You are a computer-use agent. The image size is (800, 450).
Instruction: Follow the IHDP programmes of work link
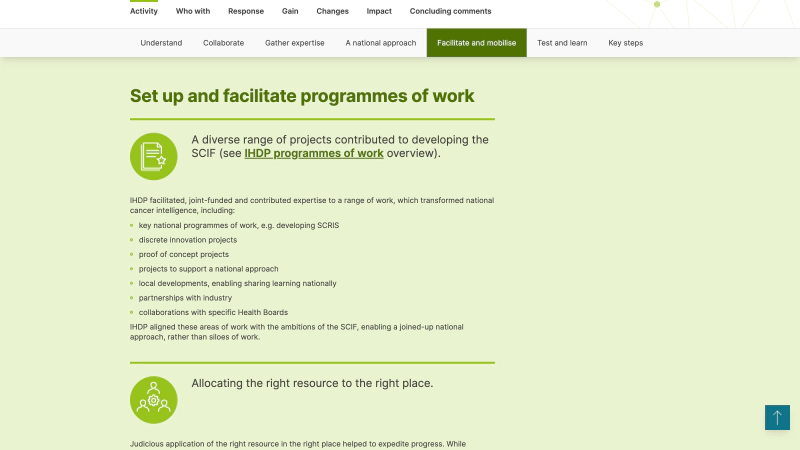pyautogui.click(x=314, y=154)
